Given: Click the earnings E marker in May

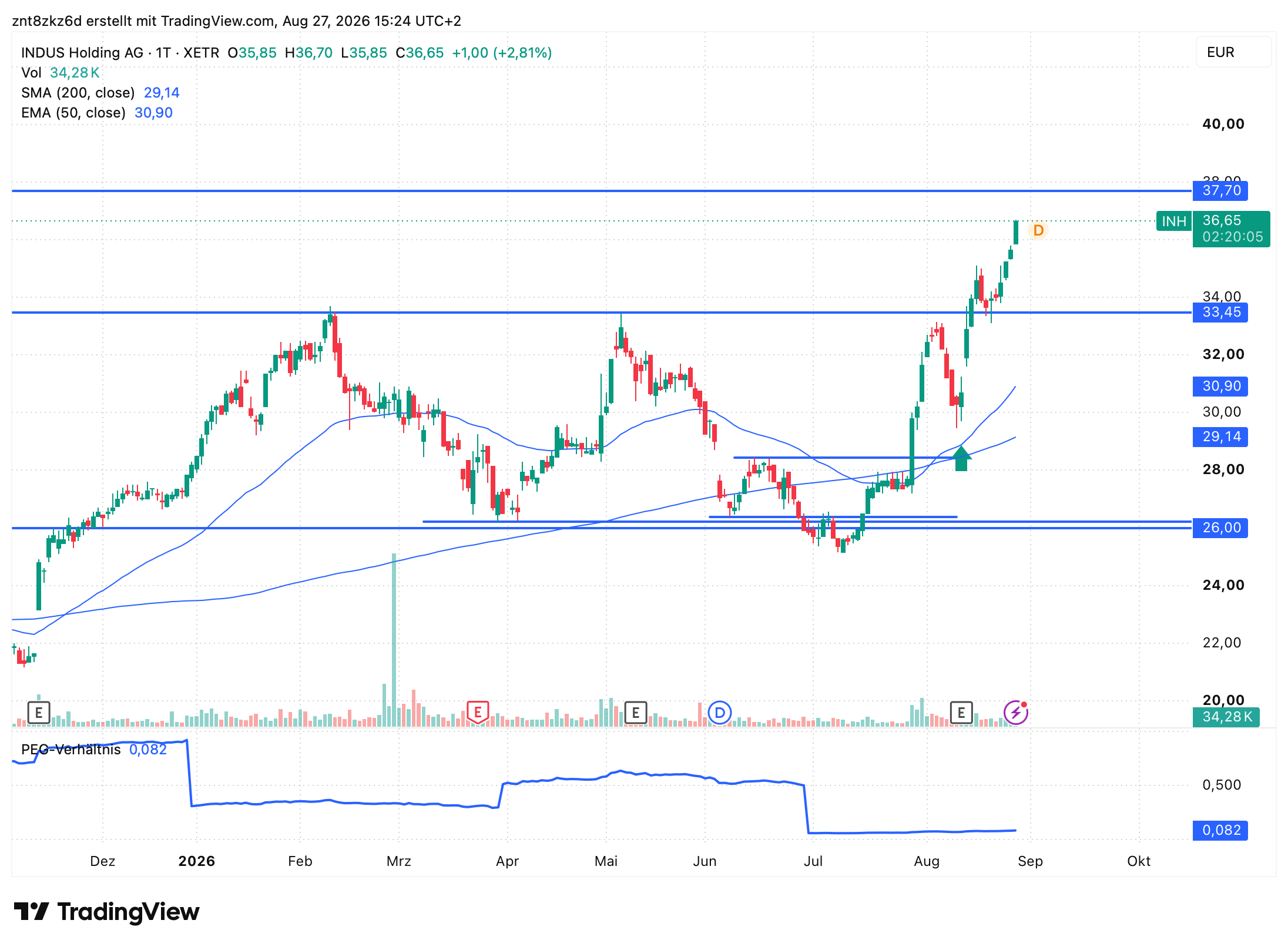Looking at the screenshot, I should tap(635, 713).
